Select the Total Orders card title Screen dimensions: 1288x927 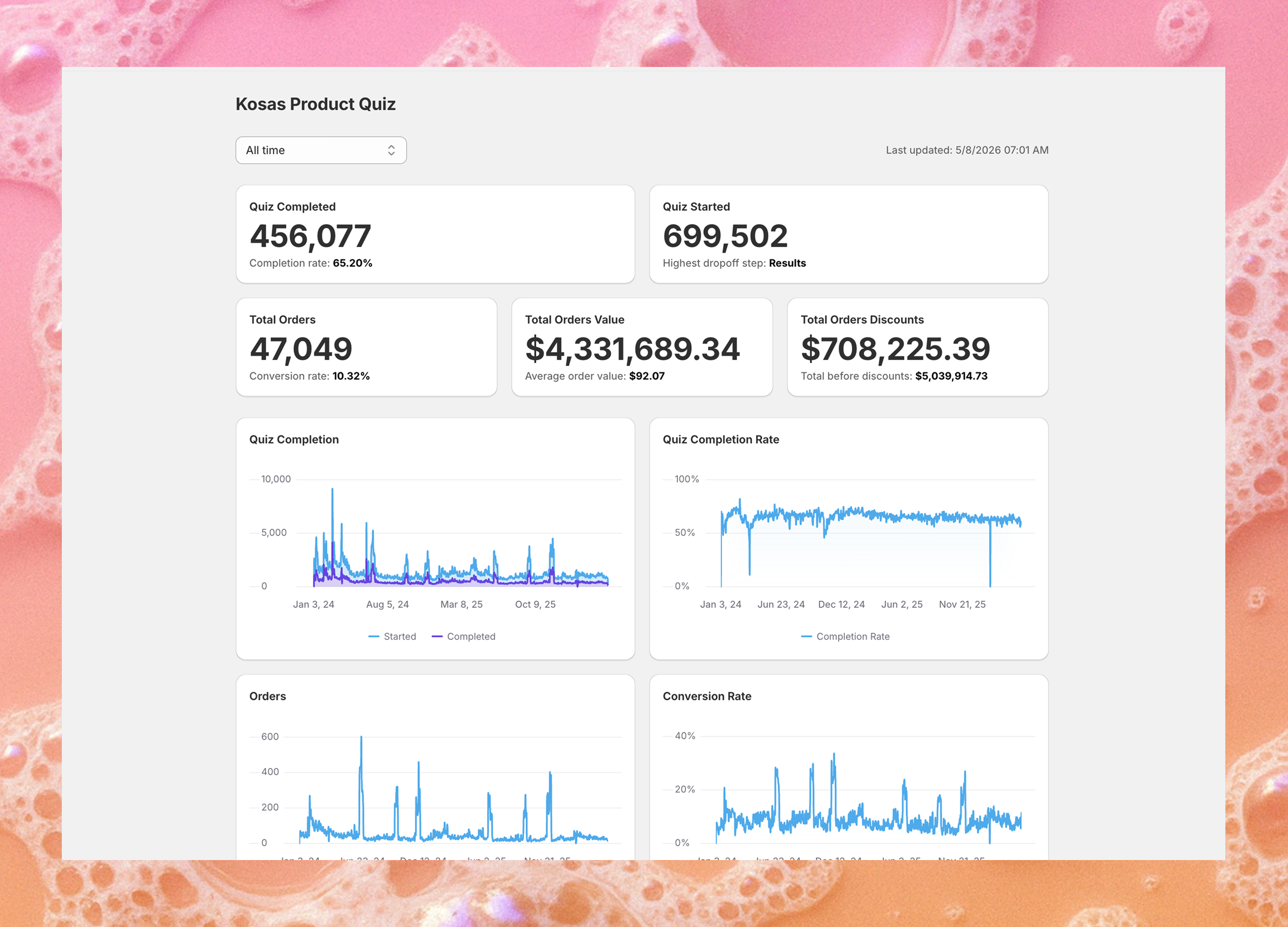(282, 320)
